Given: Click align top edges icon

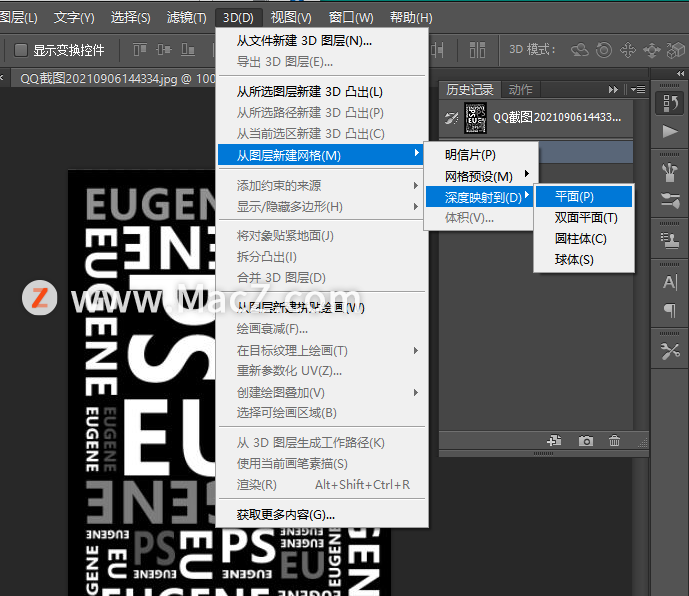Looking at the screenshot, I should point(140,49).
